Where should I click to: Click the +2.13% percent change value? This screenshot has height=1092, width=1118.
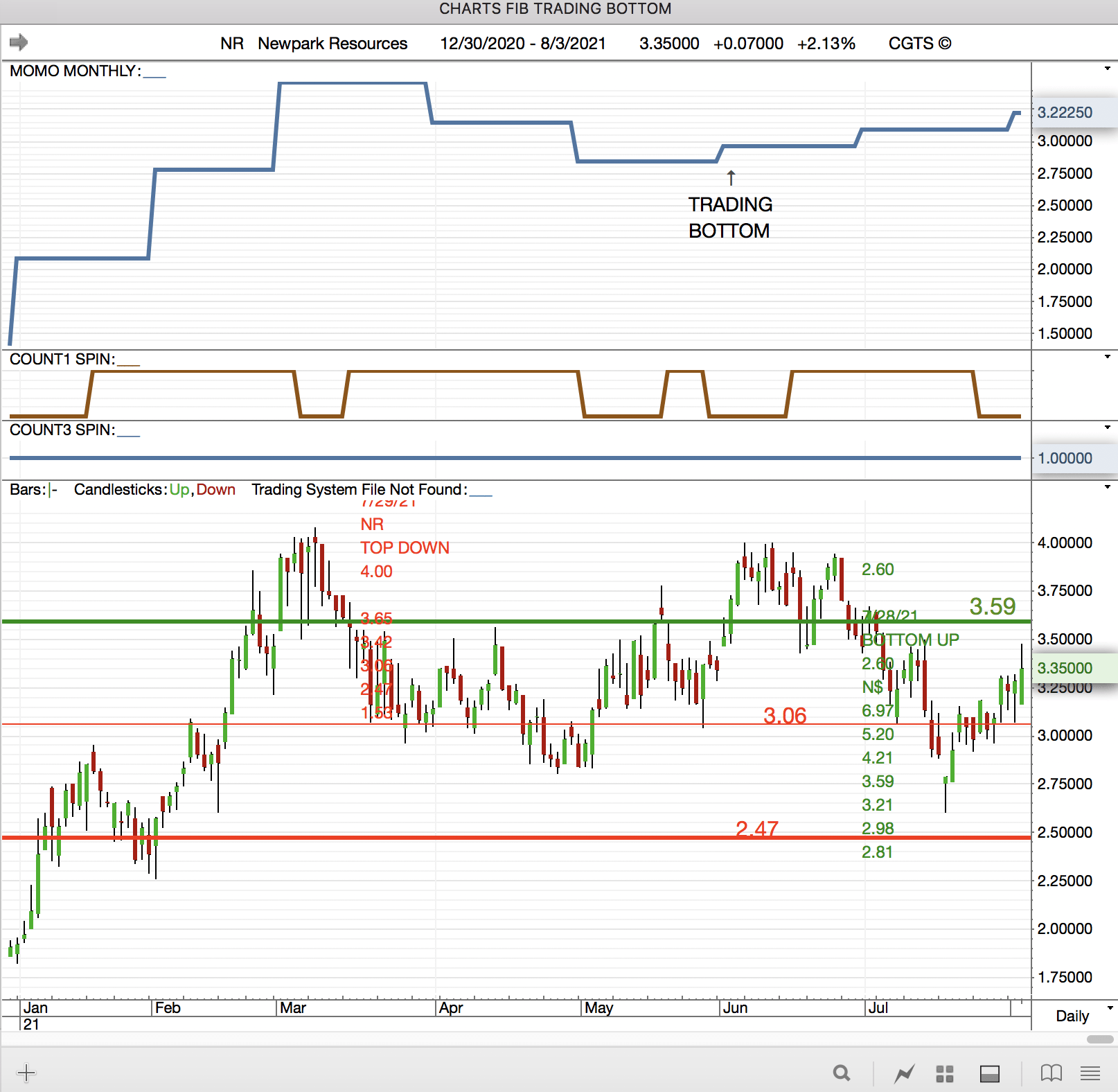click(x=826, y=44)
